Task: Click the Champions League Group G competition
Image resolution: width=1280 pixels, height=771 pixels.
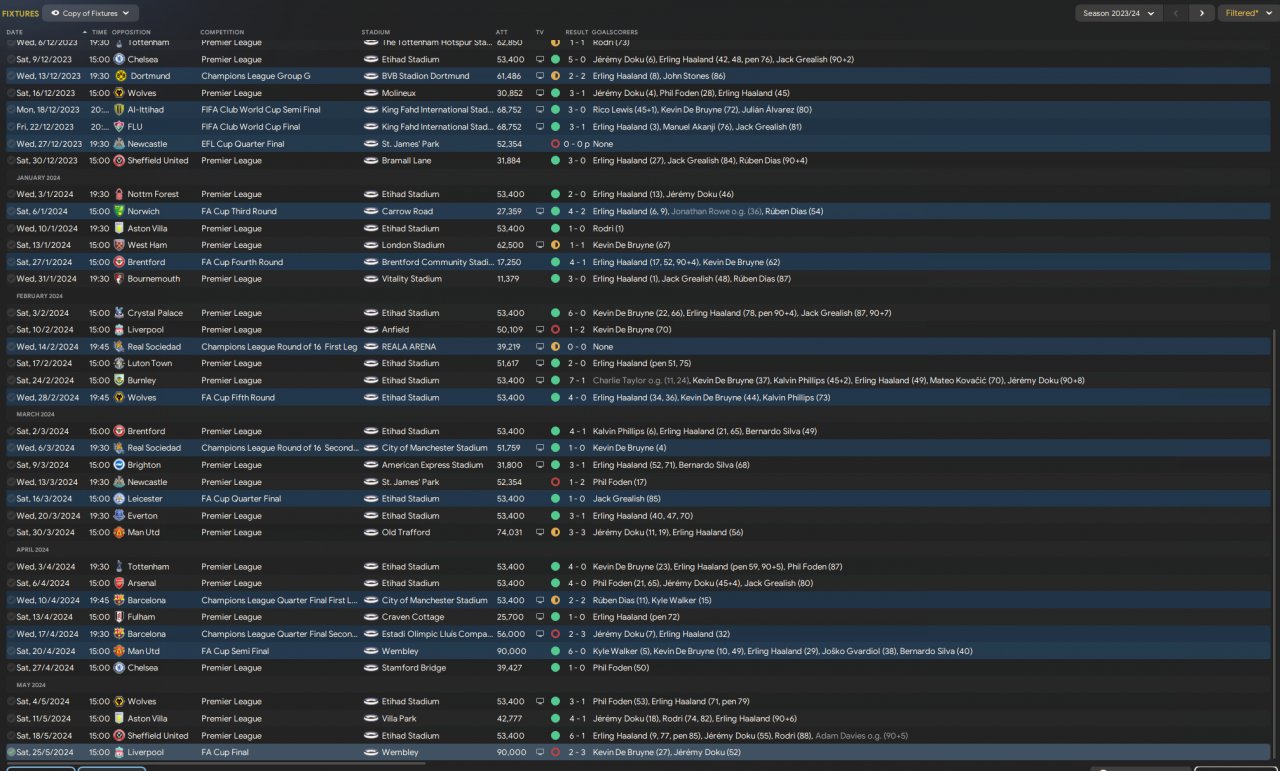Action: (256, 76)
